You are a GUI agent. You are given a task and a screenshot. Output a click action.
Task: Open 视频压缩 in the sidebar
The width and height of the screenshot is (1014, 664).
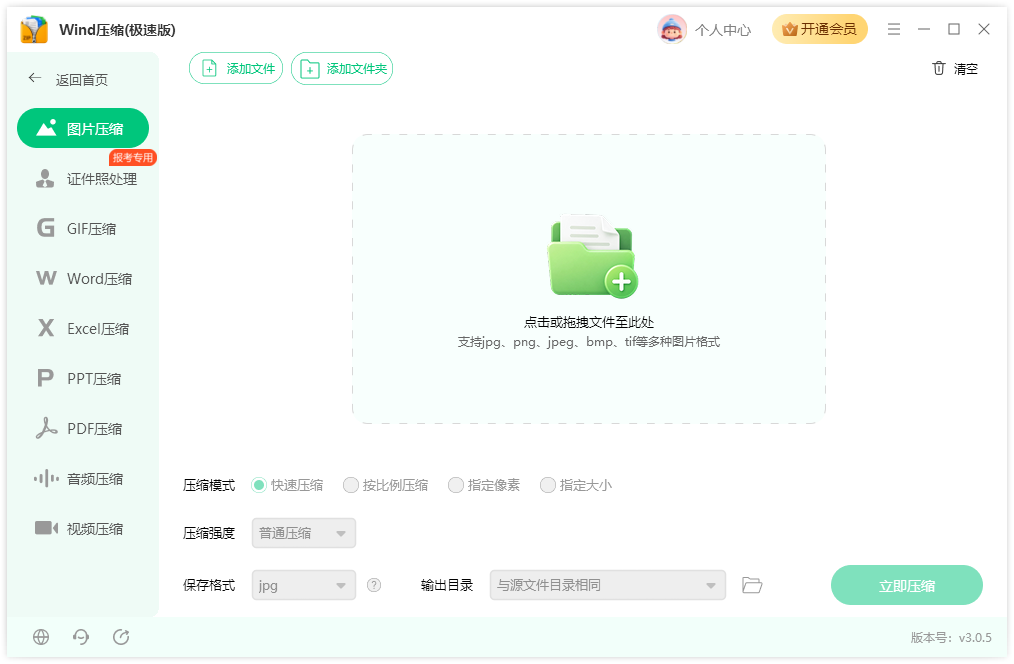tap(83, 528)
